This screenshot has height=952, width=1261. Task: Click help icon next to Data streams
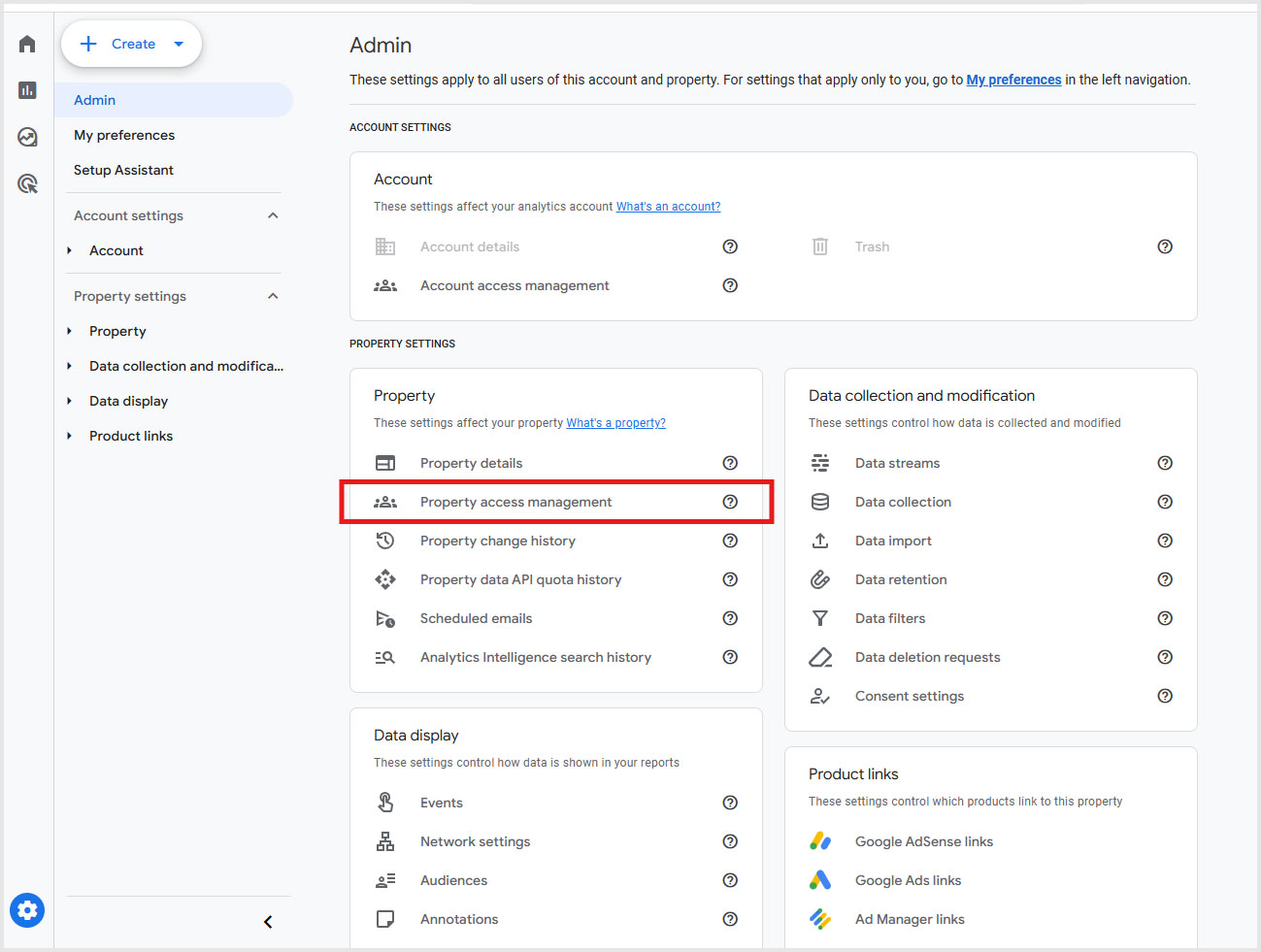(1165, 463)
